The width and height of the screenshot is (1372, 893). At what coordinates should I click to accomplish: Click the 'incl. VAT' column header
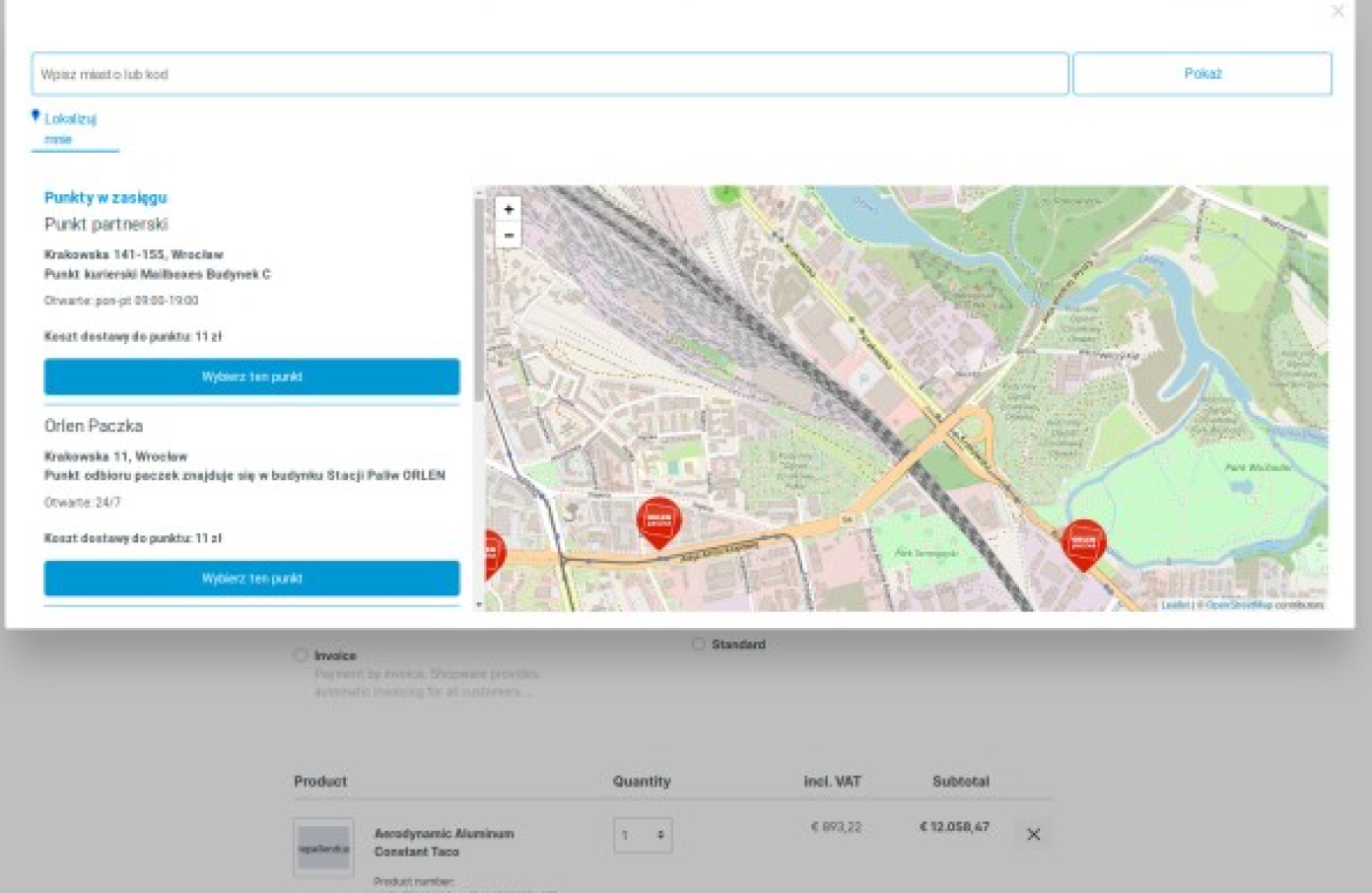coord(832,782)
